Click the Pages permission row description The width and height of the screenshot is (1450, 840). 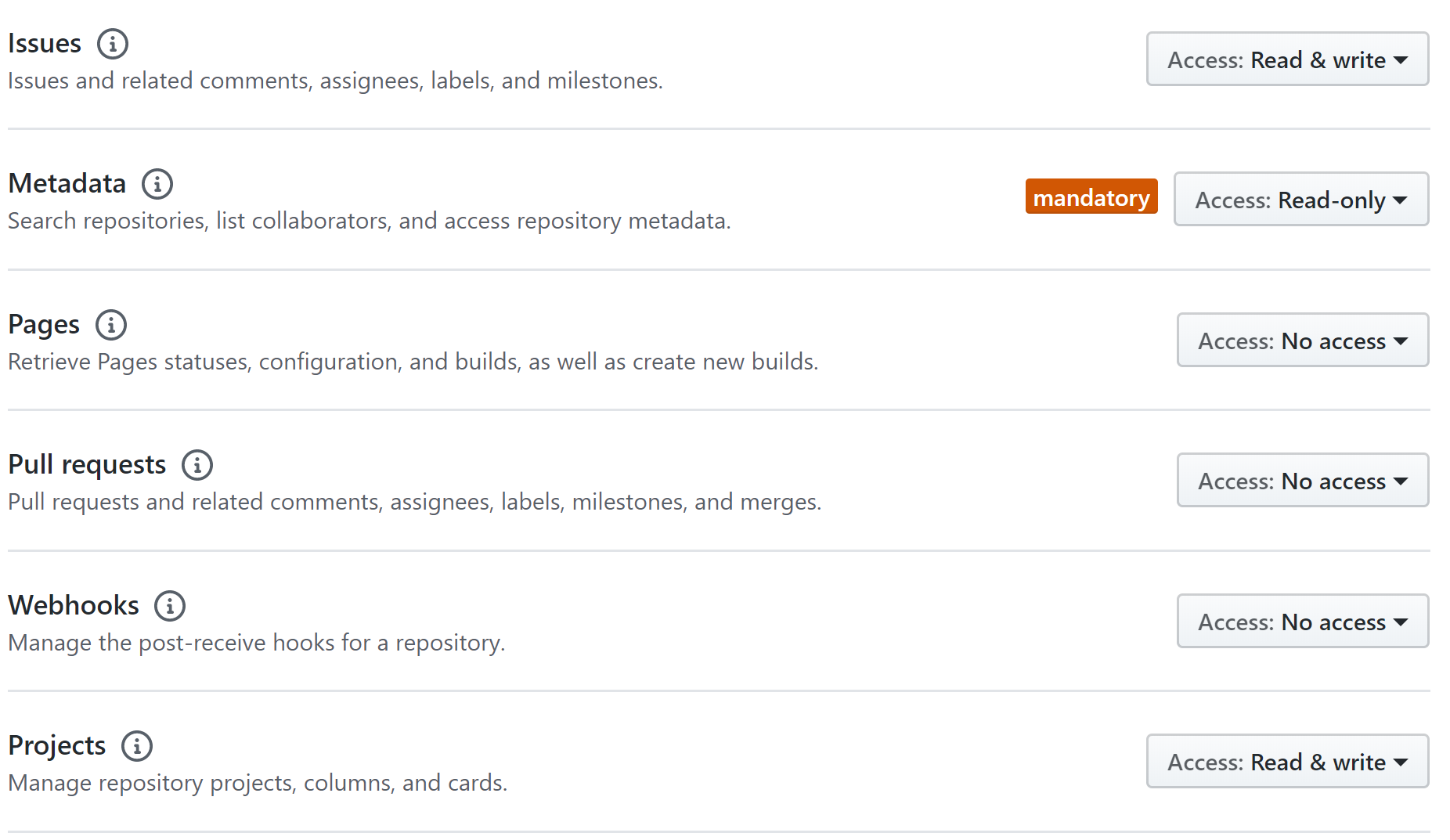point(413,362)
